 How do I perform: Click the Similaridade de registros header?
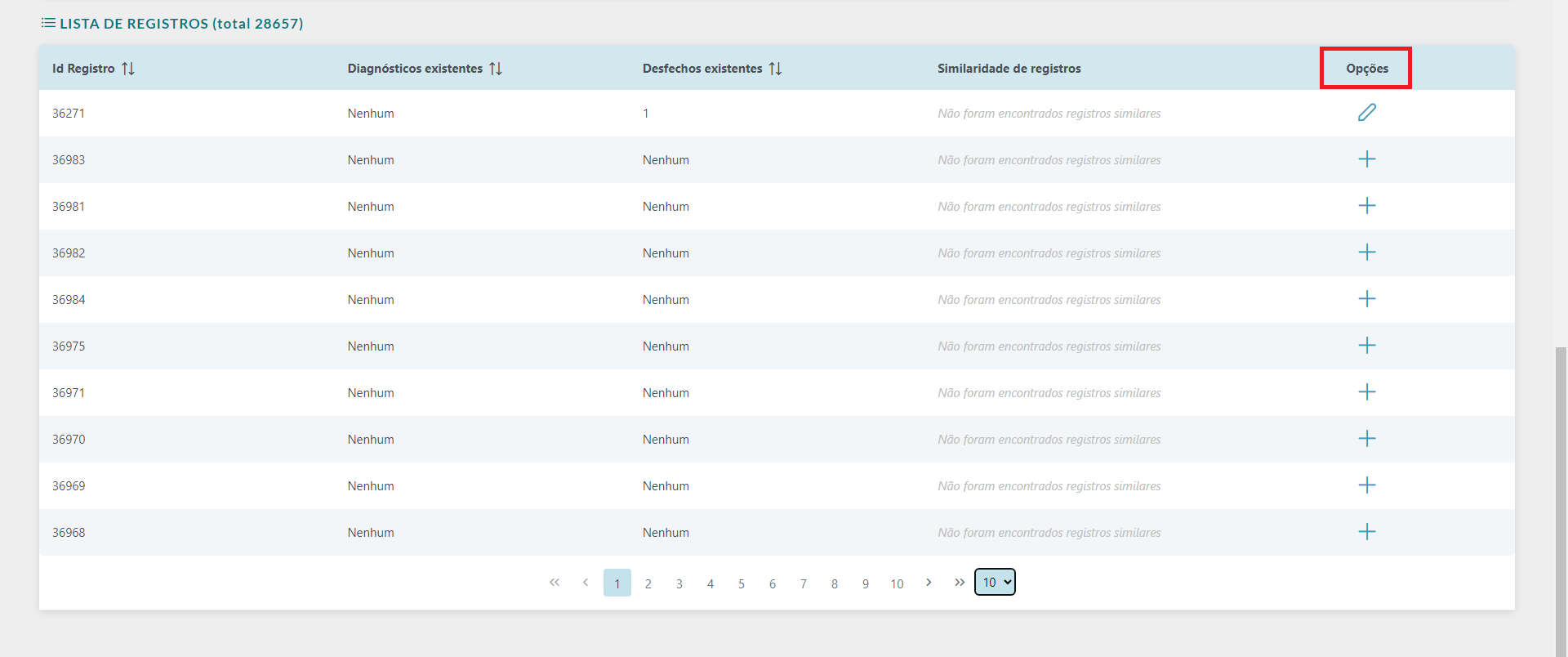(x=1009, y=69)
